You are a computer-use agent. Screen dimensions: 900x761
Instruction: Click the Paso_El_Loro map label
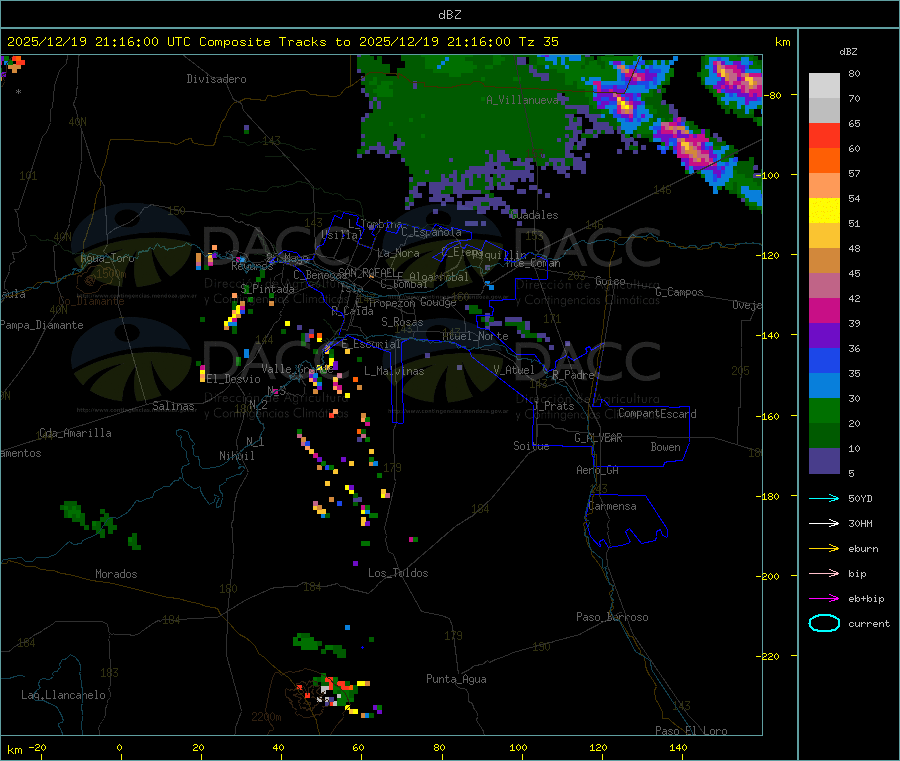click(x=691, y=731)
